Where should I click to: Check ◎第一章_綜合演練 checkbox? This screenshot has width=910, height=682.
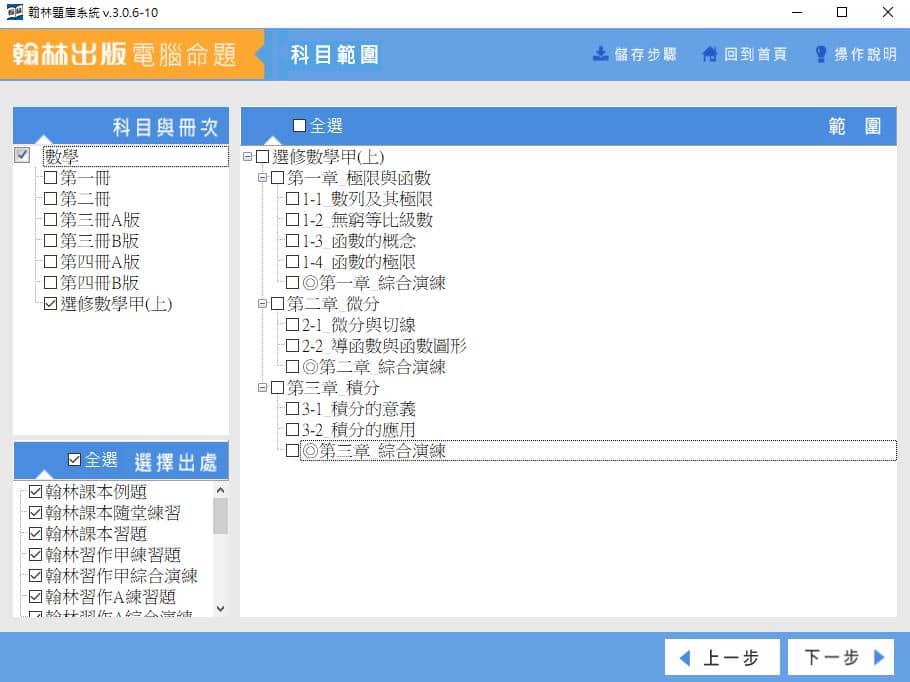tap(292, 283)
